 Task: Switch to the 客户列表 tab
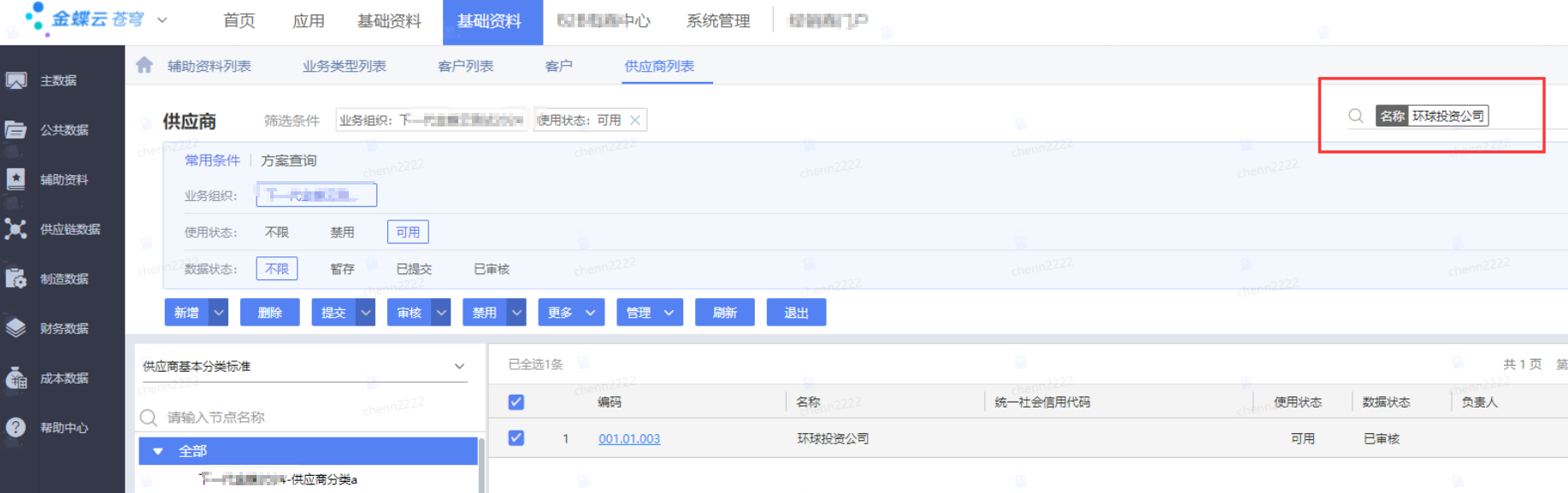465,66
